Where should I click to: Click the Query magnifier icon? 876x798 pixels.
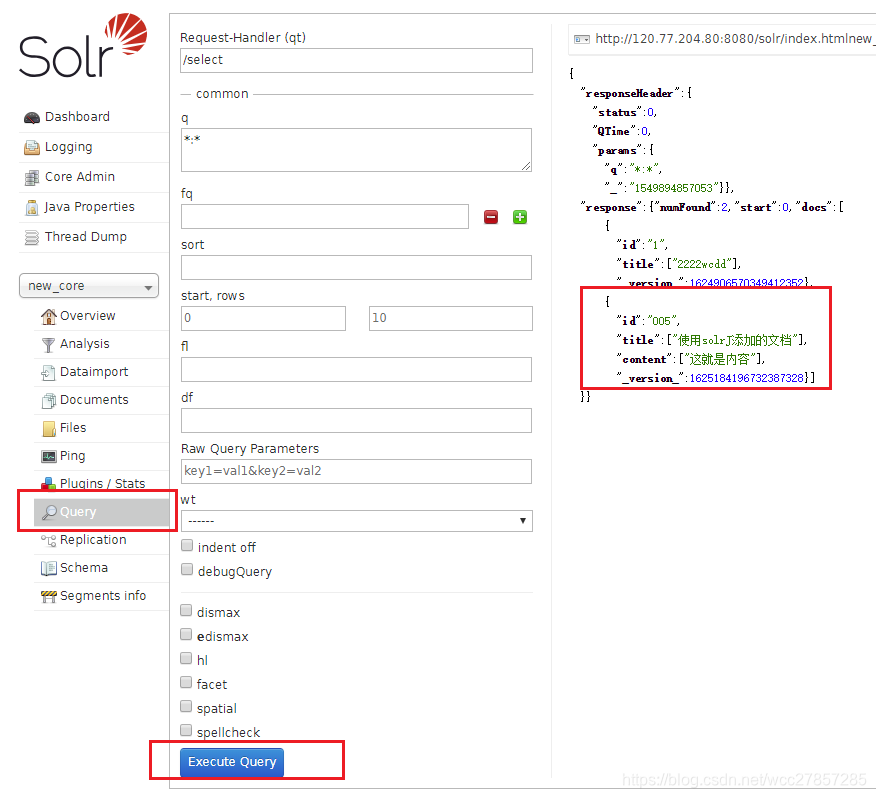point(49,512)
